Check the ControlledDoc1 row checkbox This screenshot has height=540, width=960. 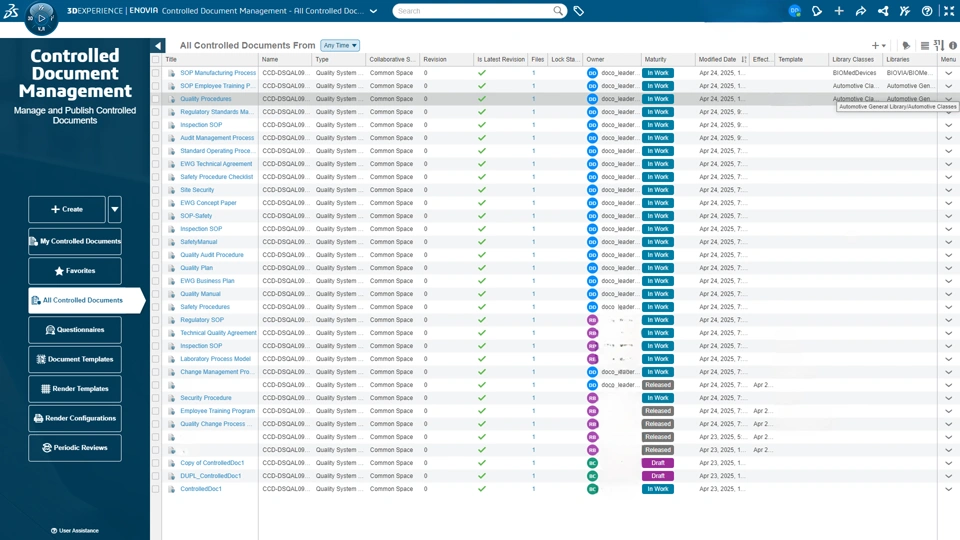[x=156, y=489]
